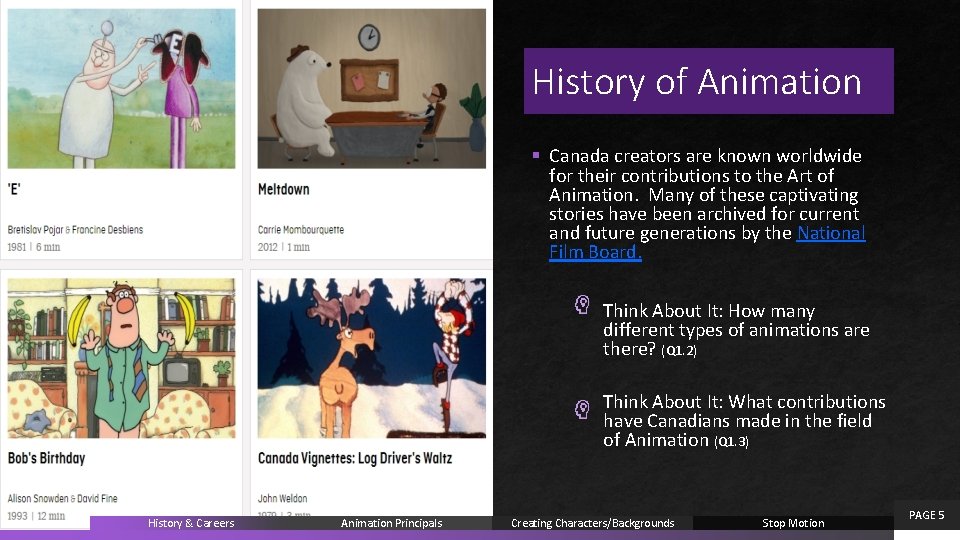Screen dimensions: 960x540
Task: Click the '1993 | 12 min' film details
Action: [x=36, y=516]
